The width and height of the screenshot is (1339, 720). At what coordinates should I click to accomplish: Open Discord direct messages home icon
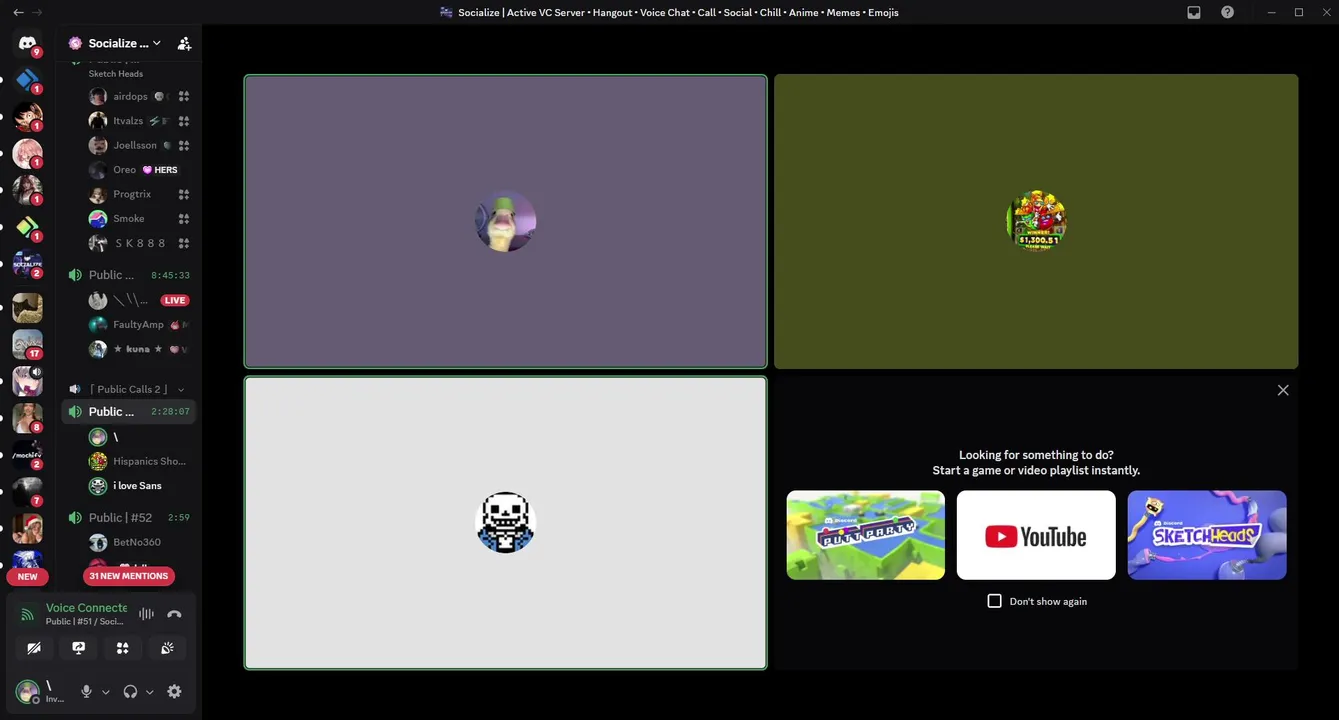tap(27, 43)
